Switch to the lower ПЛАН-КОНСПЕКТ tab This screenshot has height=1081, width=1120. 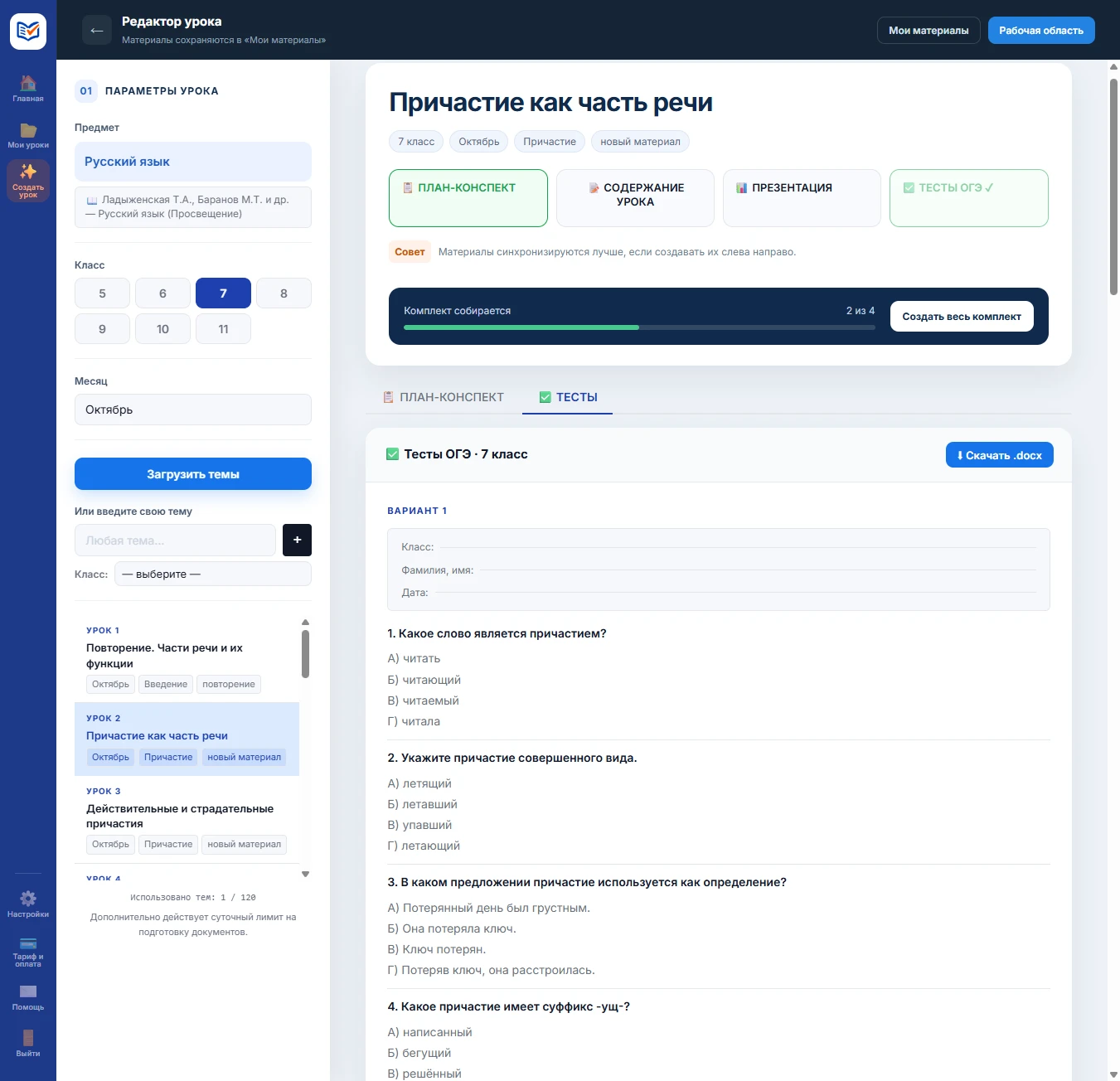click(444, 397)
